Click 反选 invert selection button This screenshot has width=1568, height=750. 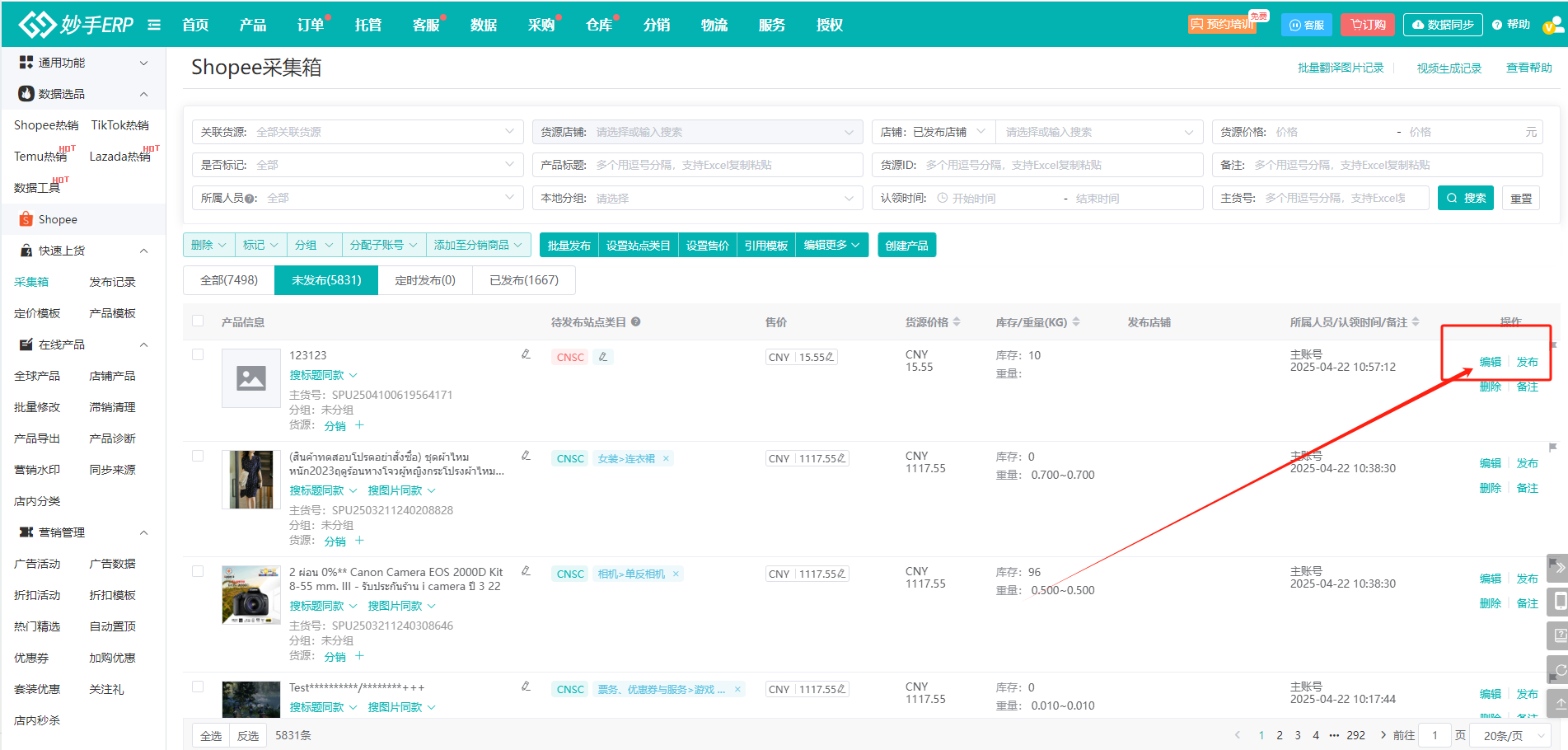point(248,735)
